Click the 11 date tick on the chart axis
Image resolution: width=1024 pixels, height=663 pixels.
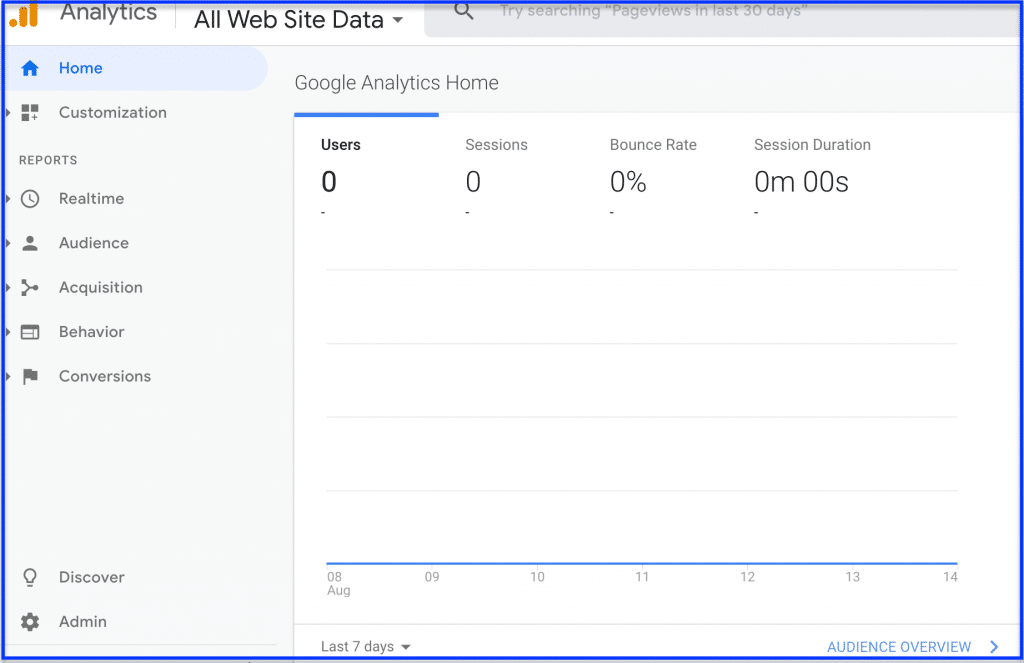[642, 577]
